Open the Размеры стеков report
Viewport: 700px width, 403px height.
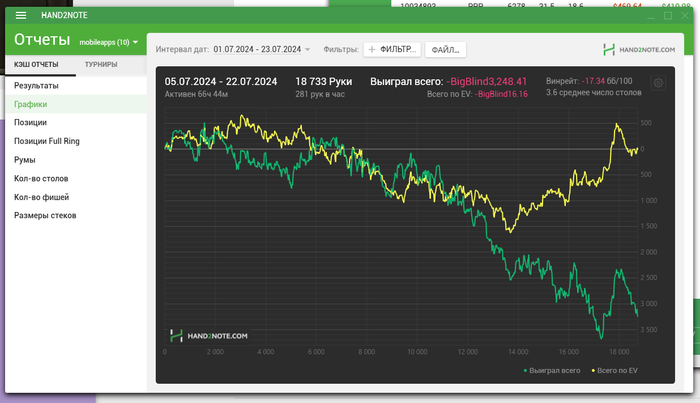tap(76, 216)
